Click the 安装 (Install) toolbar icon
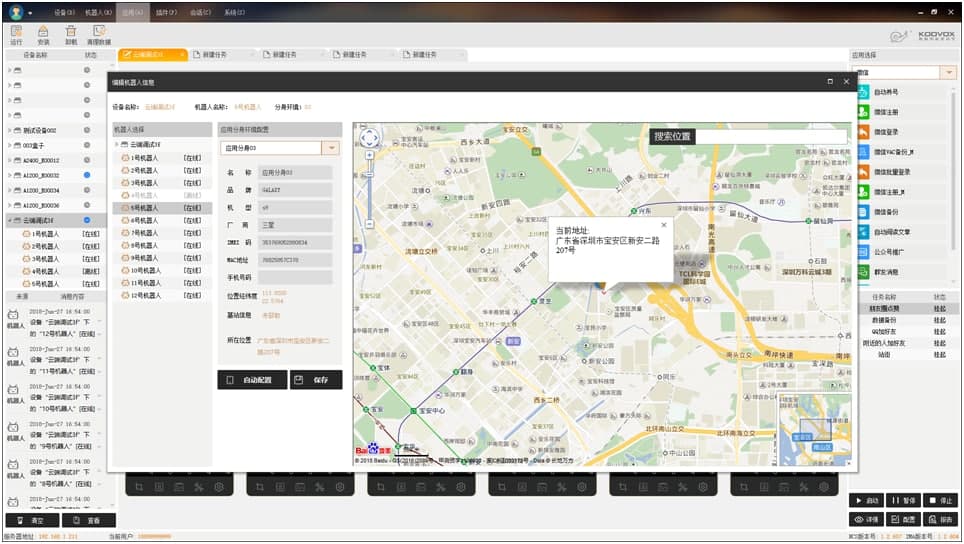The width and height of the screenshot is (964, 544). pyautogui.click(x=43, y=34)
